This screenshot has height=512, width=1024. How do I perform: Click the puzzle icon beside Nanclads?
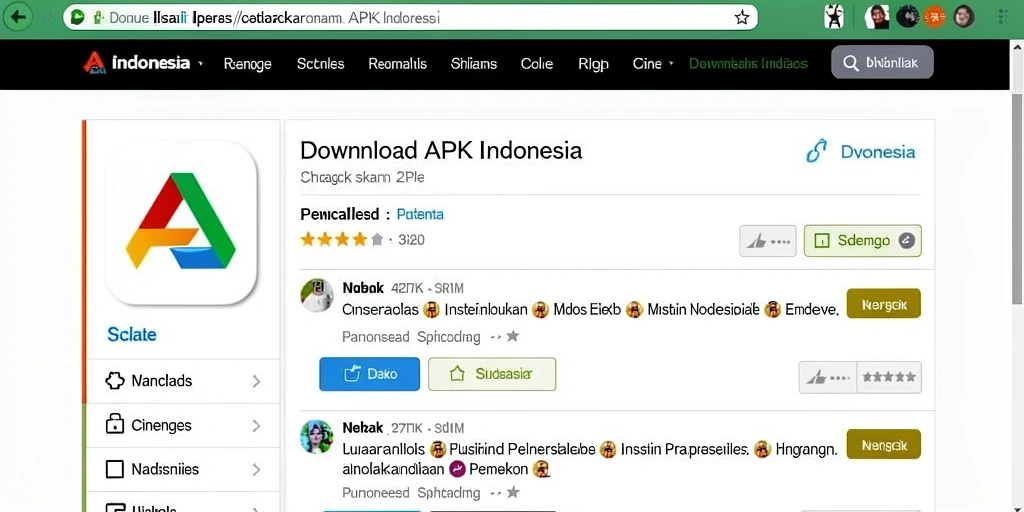tap(115, 381)
